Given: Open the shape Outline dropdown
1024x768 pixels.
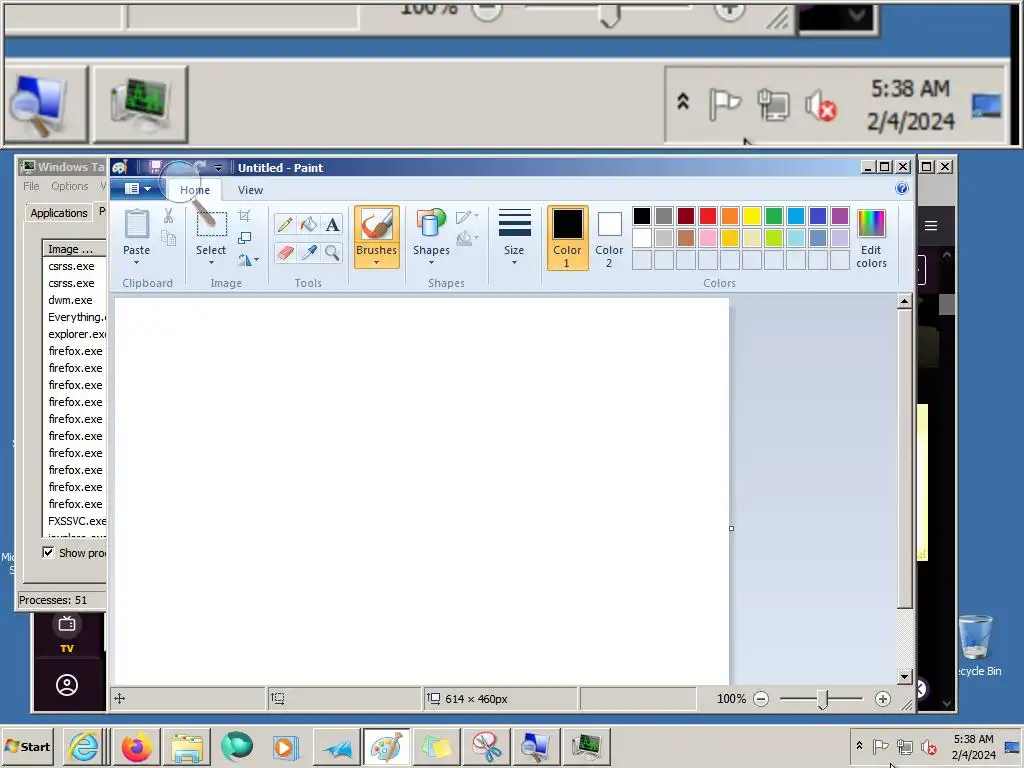Looking at the screenshot, I should (x=468, y=217).
